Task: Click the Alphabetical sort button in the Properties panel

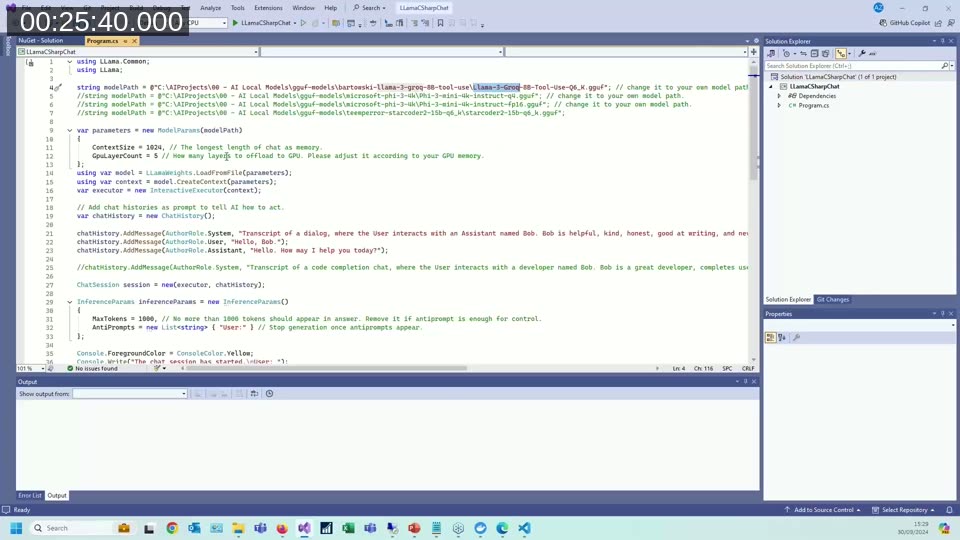Action: coord(782,337)
